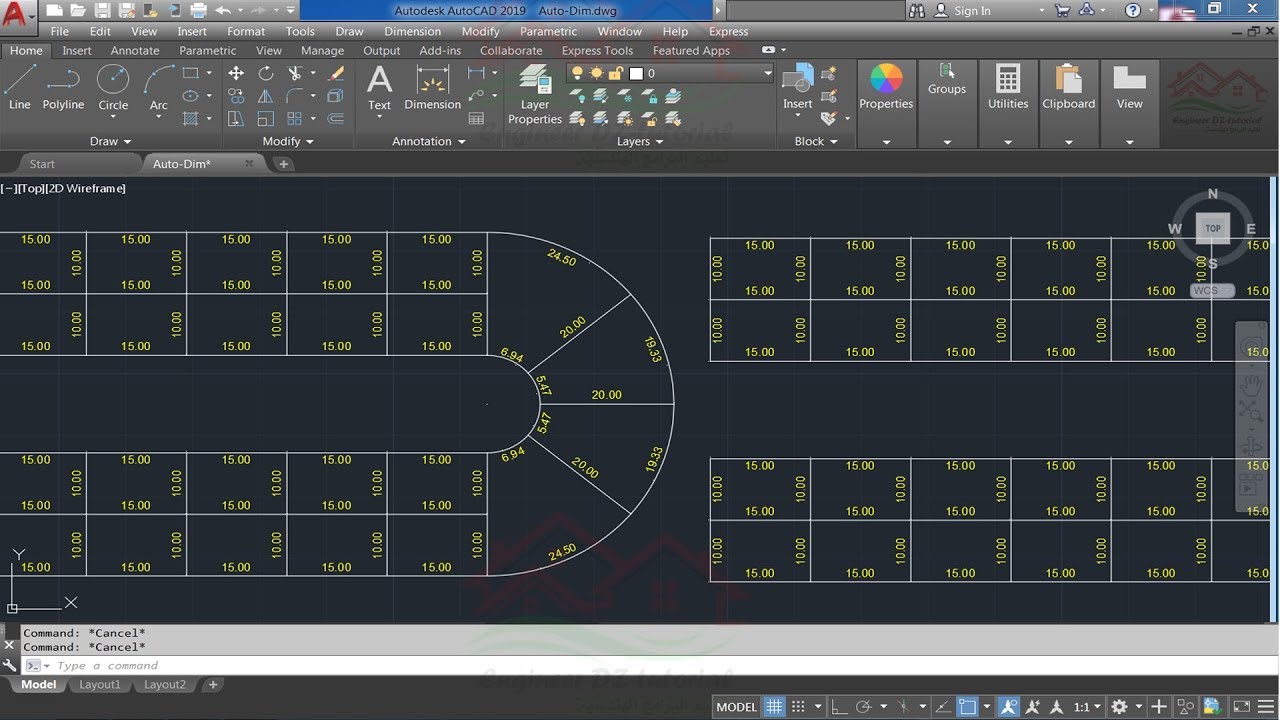
Task: Click the Trim scissors icon
Action: (295, 73)
